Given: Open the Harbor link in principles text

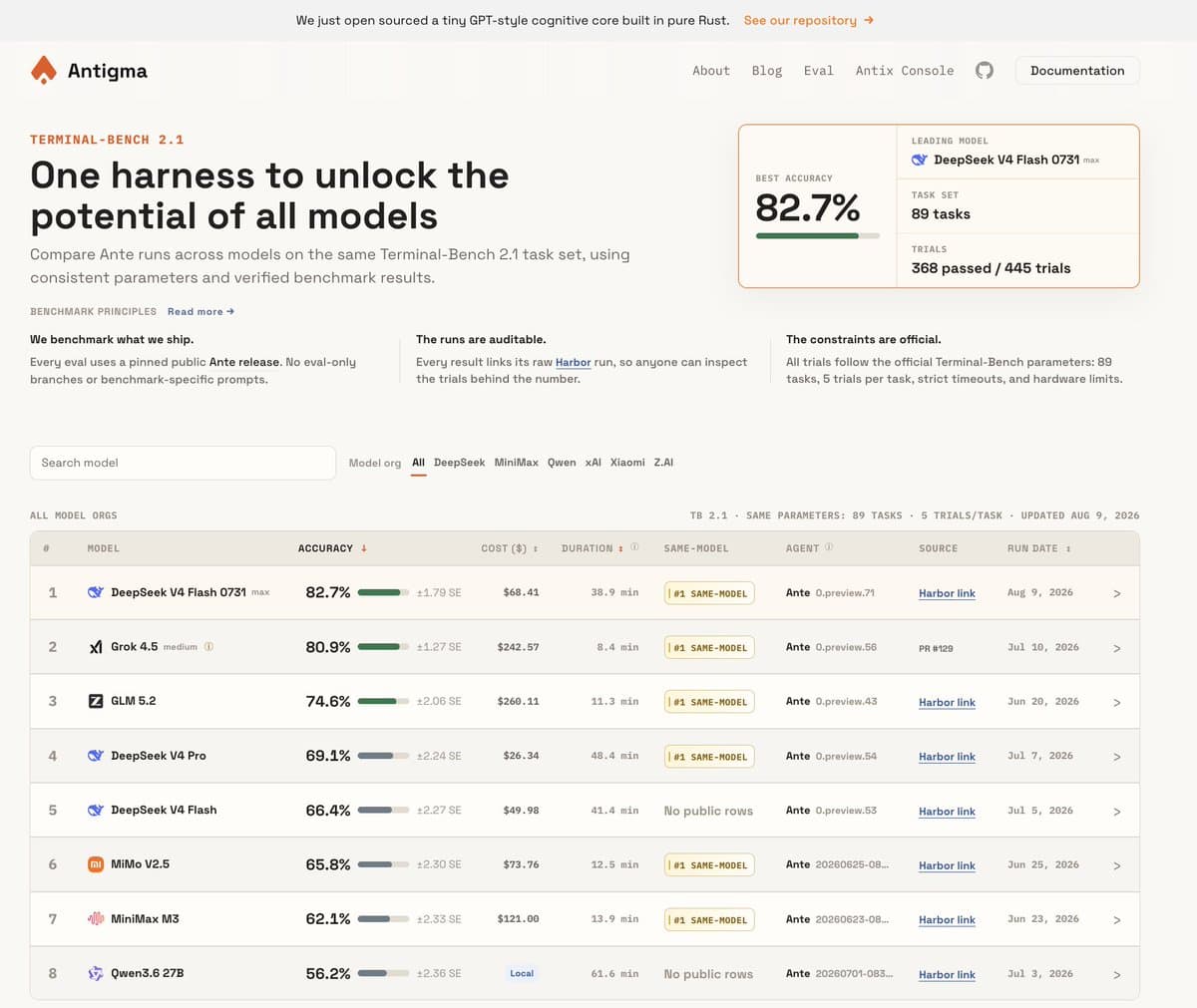Looking at the screenshot, I should click(573, 362).
